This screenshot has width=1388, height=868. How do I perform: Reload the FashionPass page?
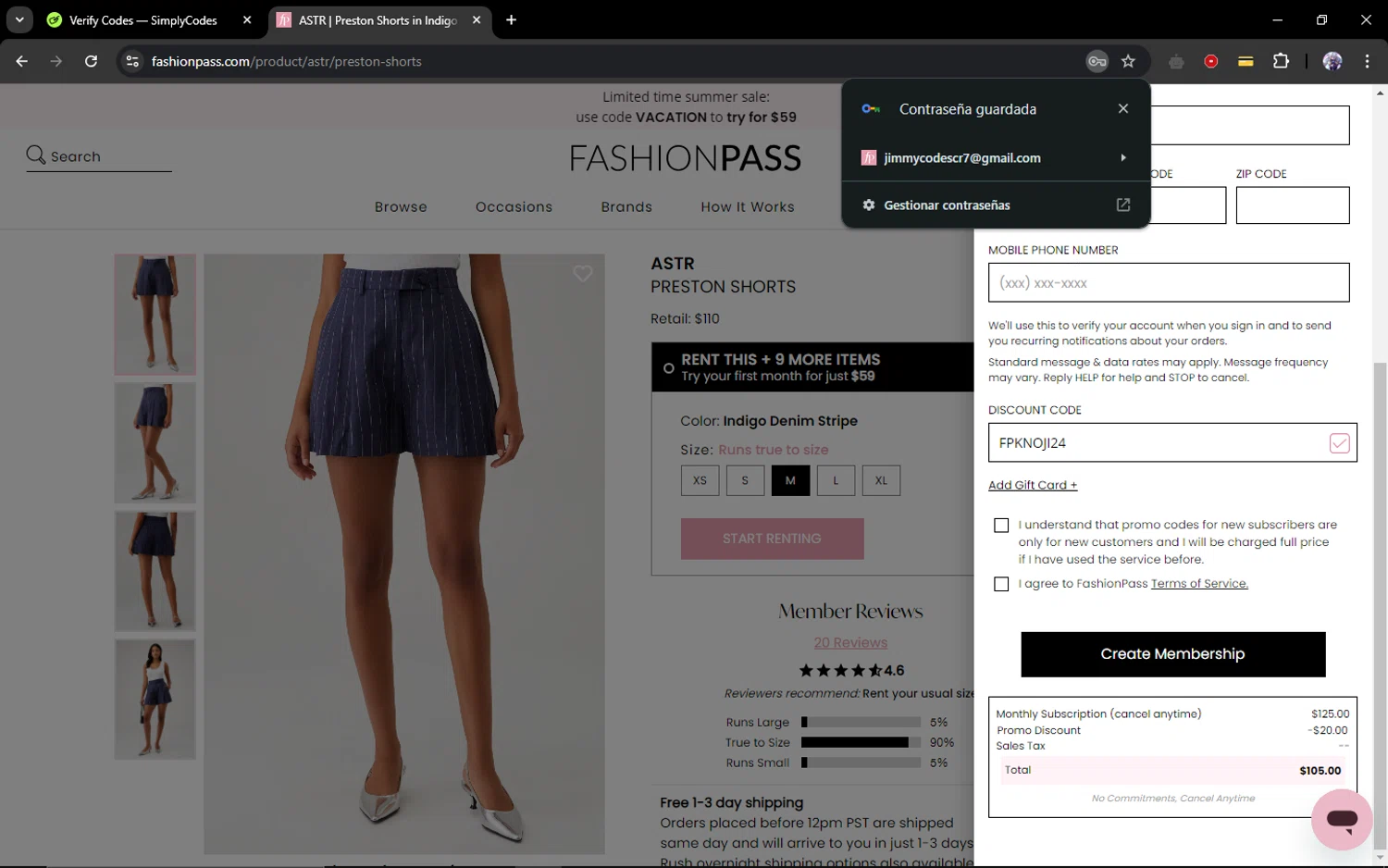tap(91, 61)
